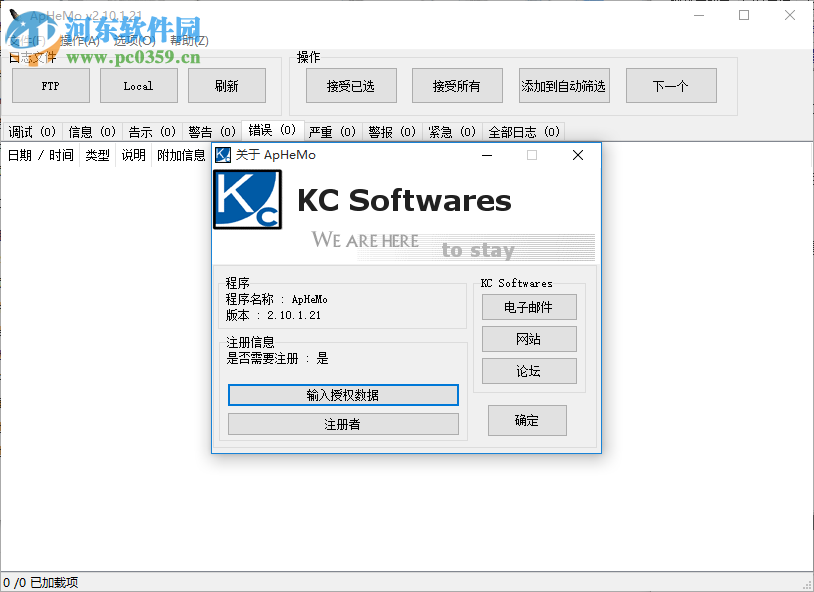
Task: Confirm with the 确定 button
Action: click(527, 421)
